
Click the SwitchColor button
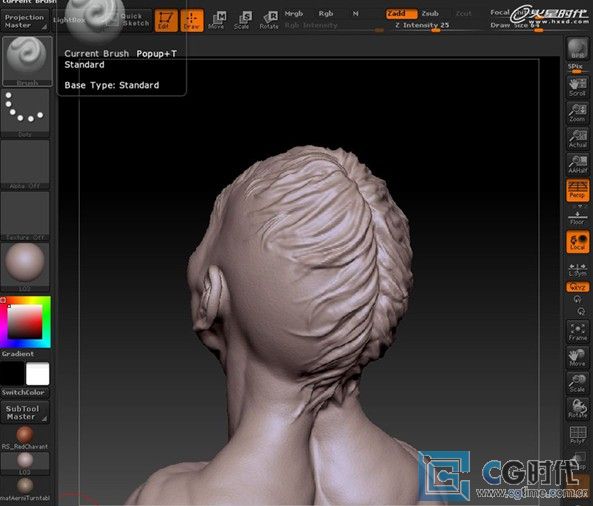pyautogui.click(x=23, y=393)
